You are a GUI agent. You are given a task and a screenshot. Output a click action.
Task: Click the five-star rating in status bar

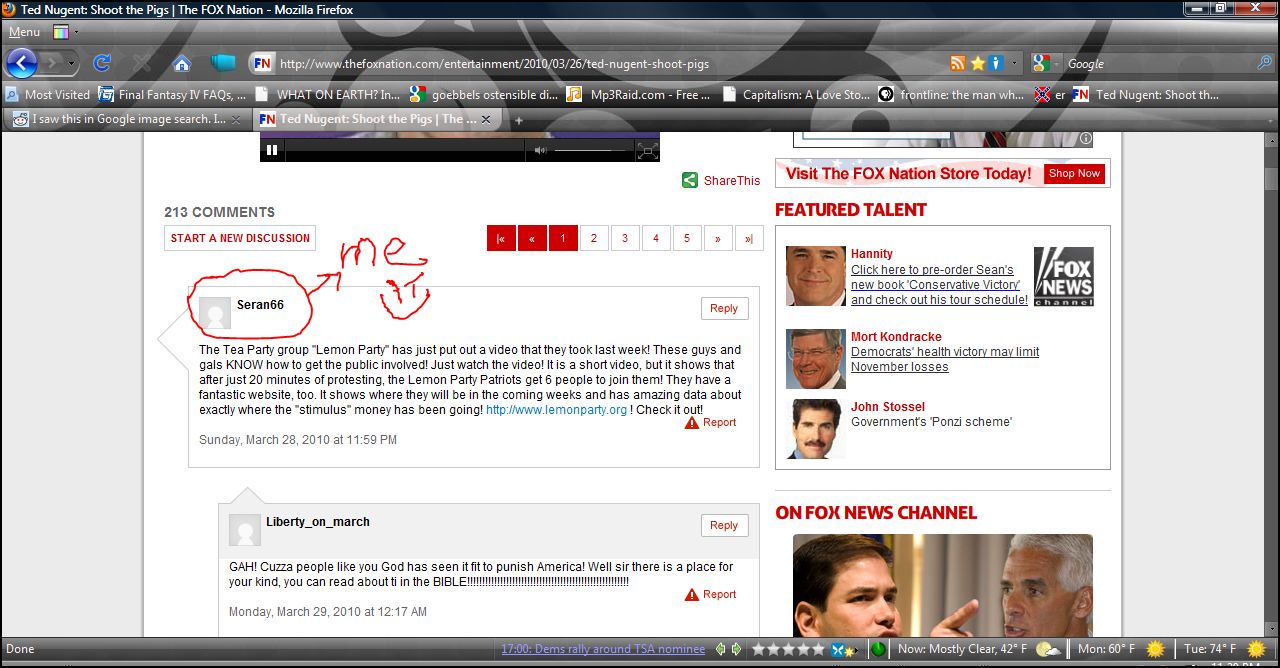tap(788, 649)
